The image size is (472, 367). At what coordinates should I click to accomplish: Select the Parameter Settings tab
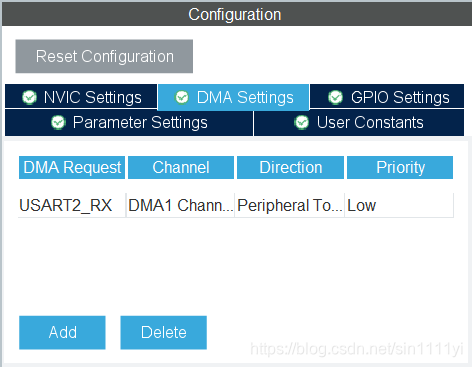click(x=129, y=123)
